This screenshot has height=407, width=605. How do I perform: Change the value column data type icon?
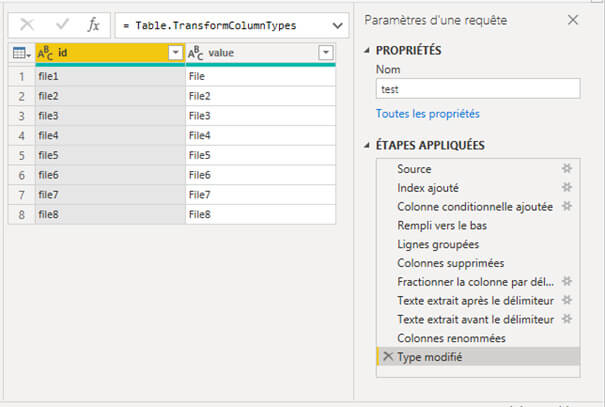[195, 53]
